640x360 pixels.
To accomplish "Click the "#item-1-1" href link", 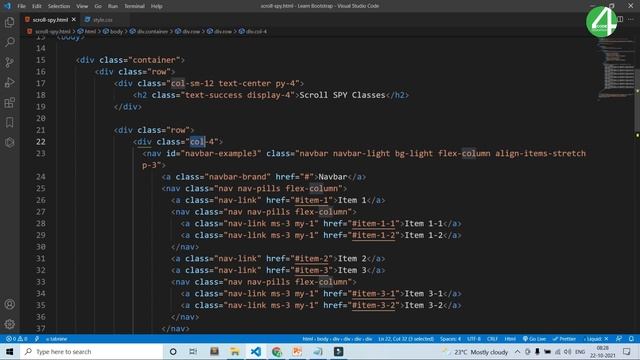I will click(x=373, y=224).
